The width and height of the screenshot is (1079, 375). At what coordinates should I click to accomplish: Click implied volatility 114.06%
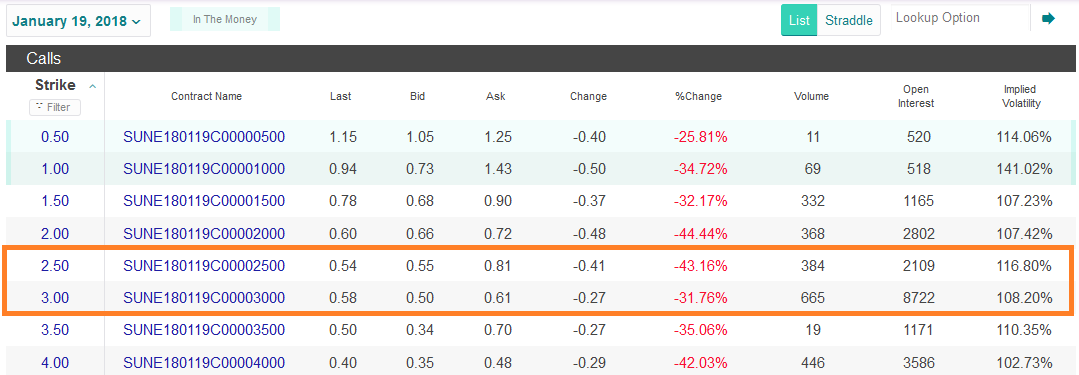(1024, 137)
